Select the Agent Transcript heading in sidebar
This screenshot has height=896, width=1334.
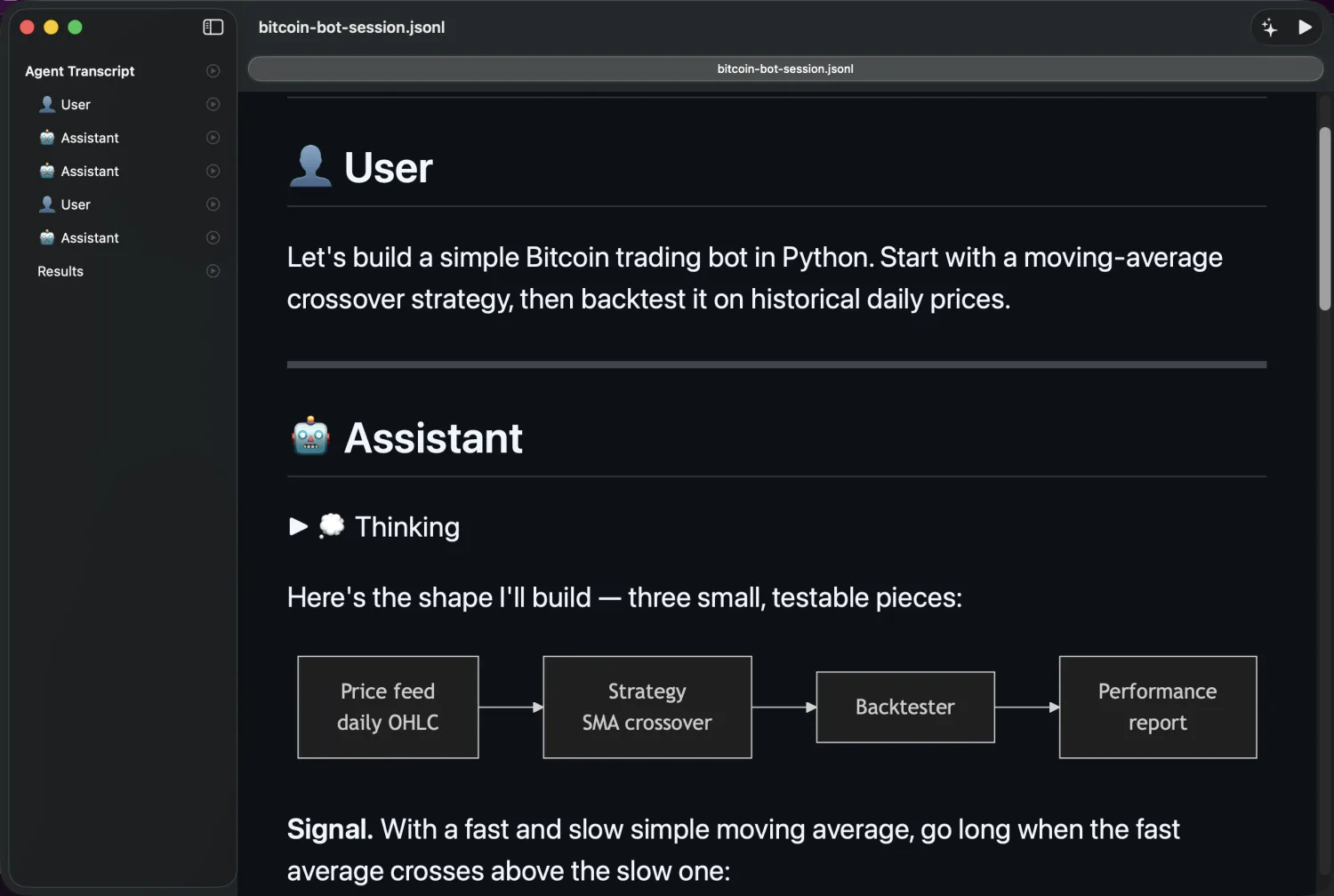tap(79, 71)
